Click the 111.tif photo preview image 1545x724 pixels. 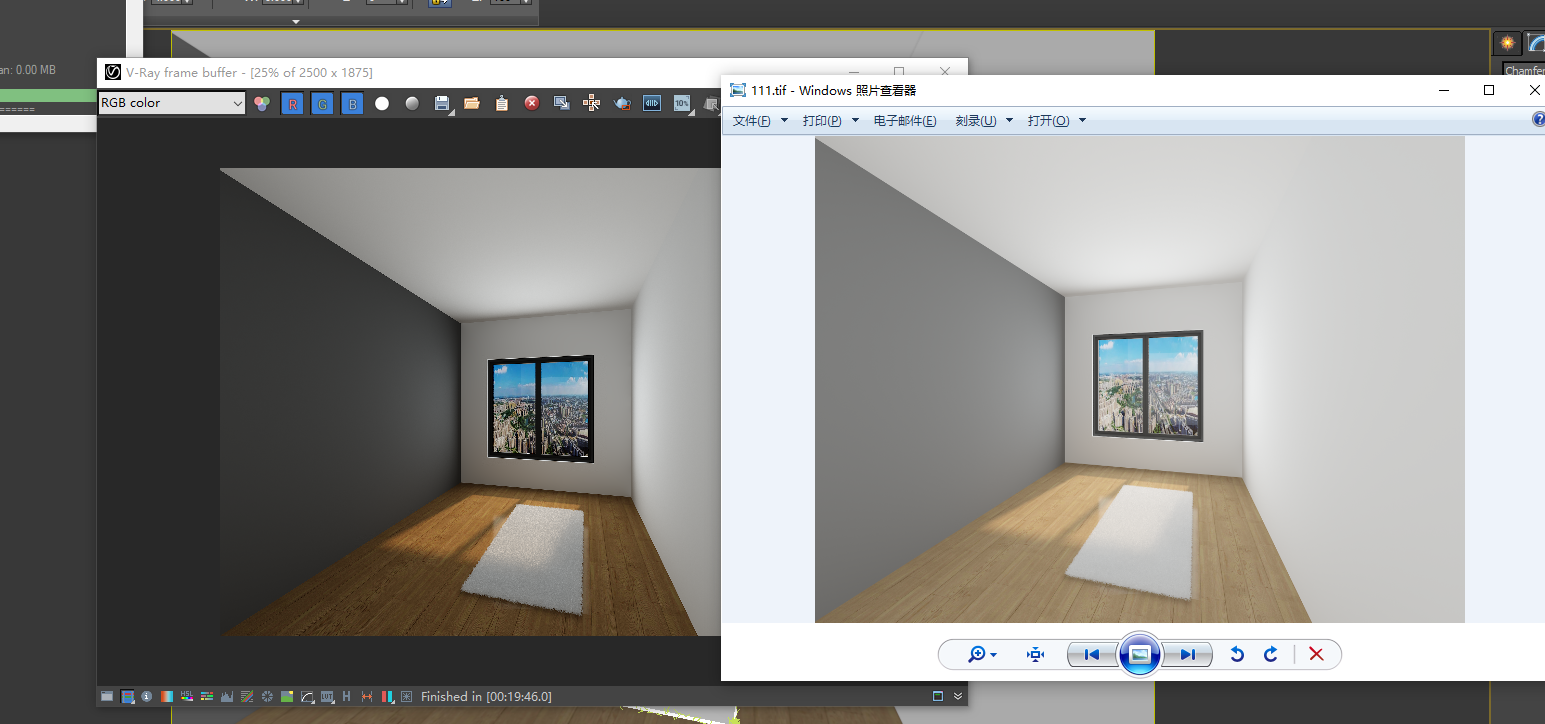tap(1140, 380)
